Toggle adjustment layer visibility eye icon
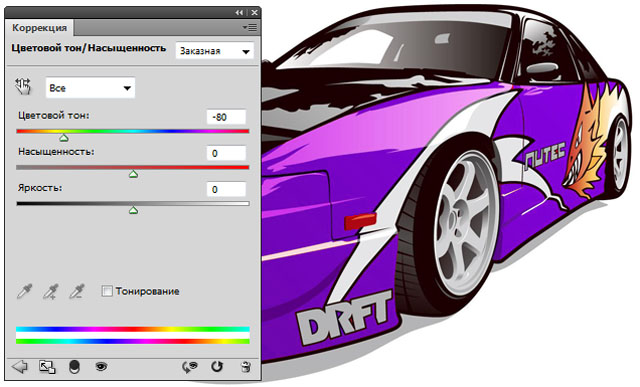 [101, 367]
